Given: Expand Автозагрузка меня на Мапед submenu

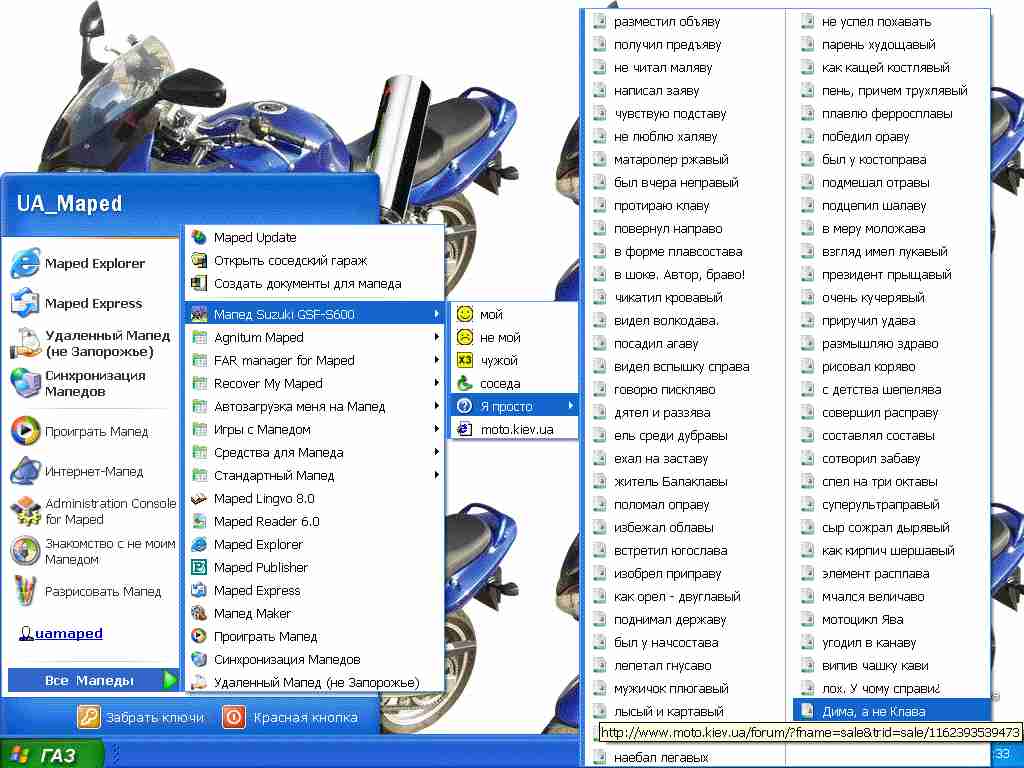Looking at the screenshot, I should 436,406.
